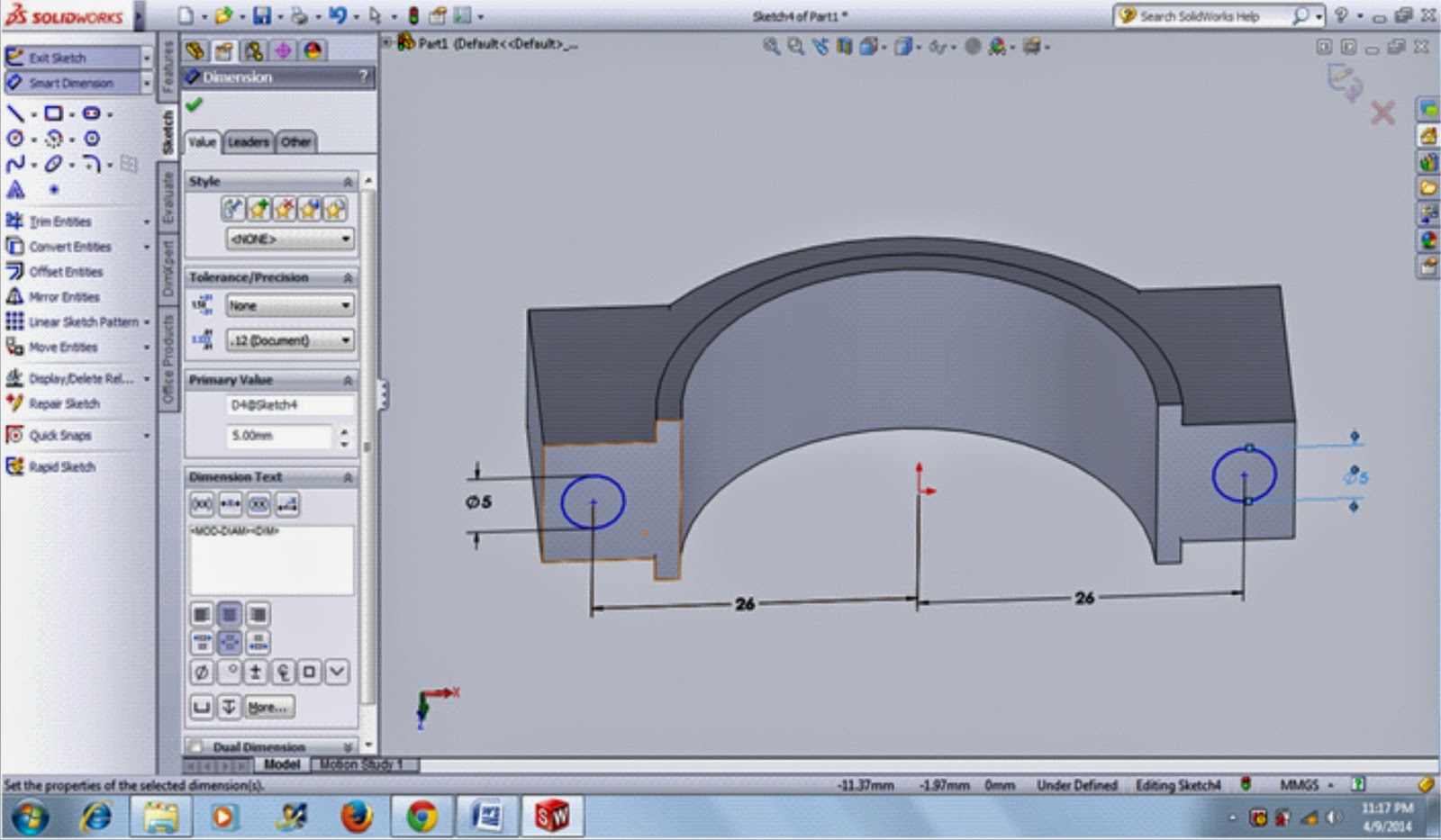Increment the 5.00mm value with the up stepper
1441x840 pixels.
344,431
